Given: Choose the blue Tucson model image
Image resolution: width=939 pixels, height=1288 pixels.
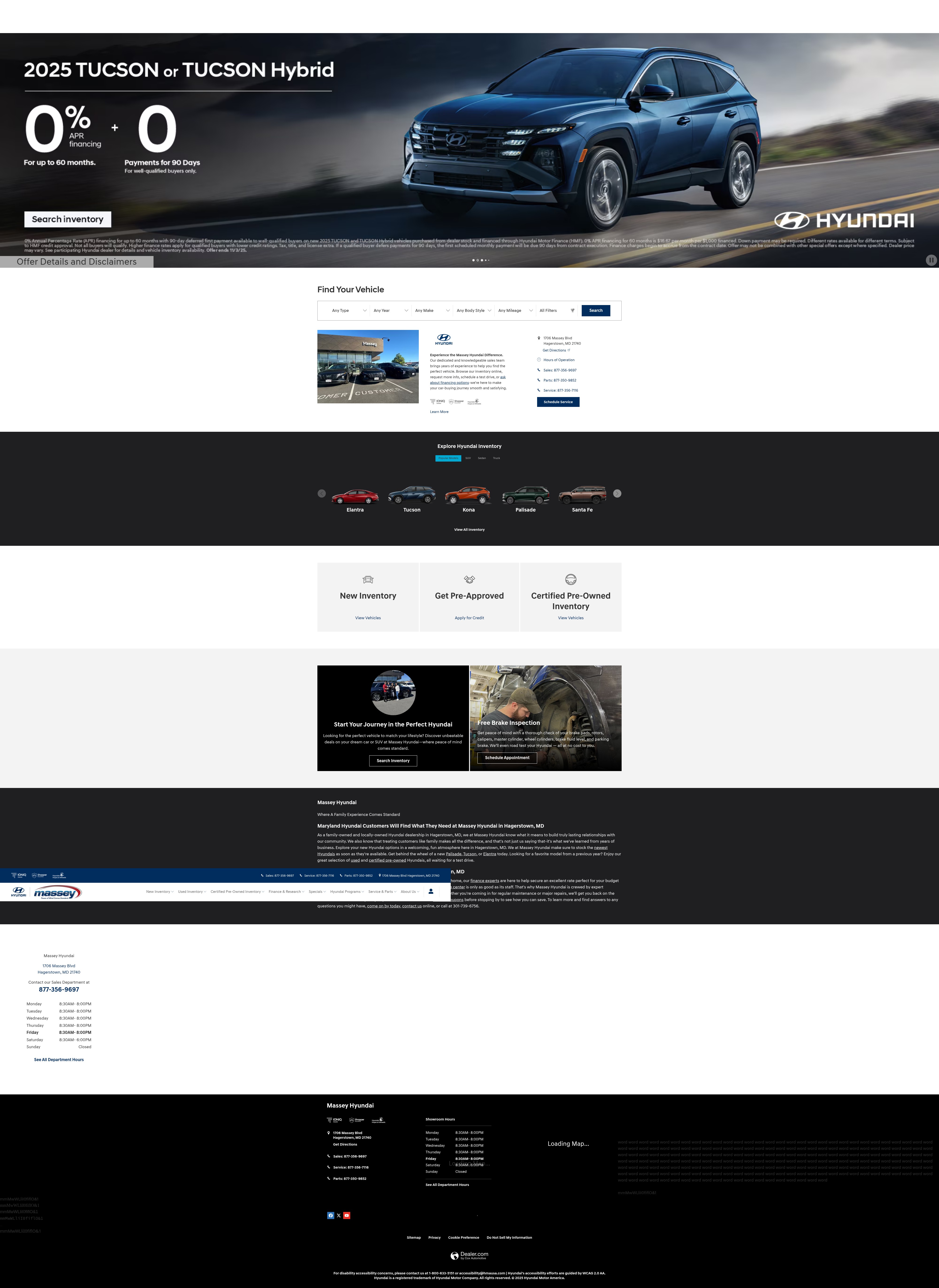Looking at the screenshot, I should [412, 495].
